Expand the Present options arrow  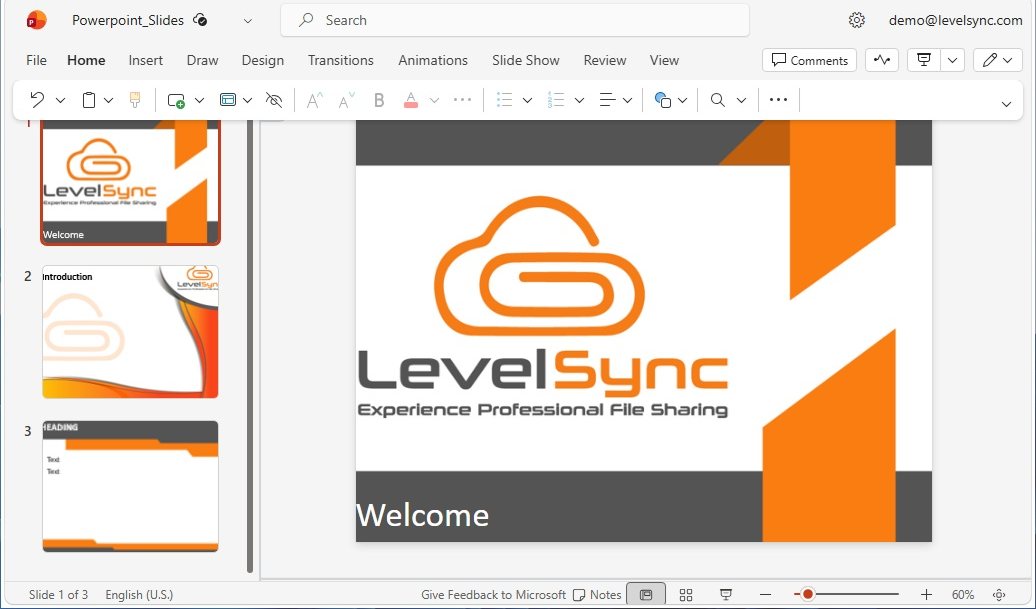952,60
